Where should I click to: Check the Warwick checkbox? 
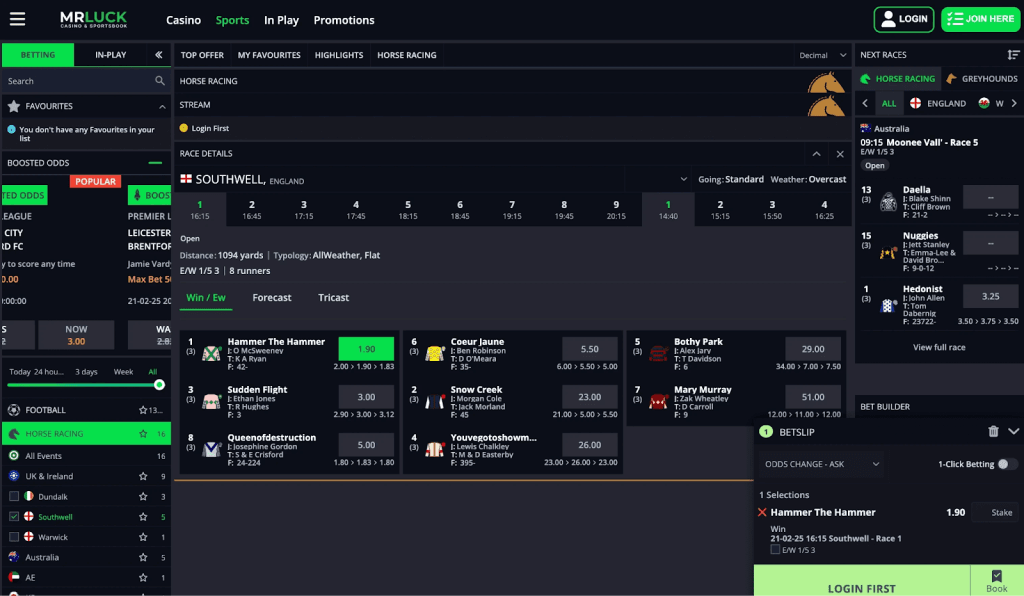pos(14,537)
